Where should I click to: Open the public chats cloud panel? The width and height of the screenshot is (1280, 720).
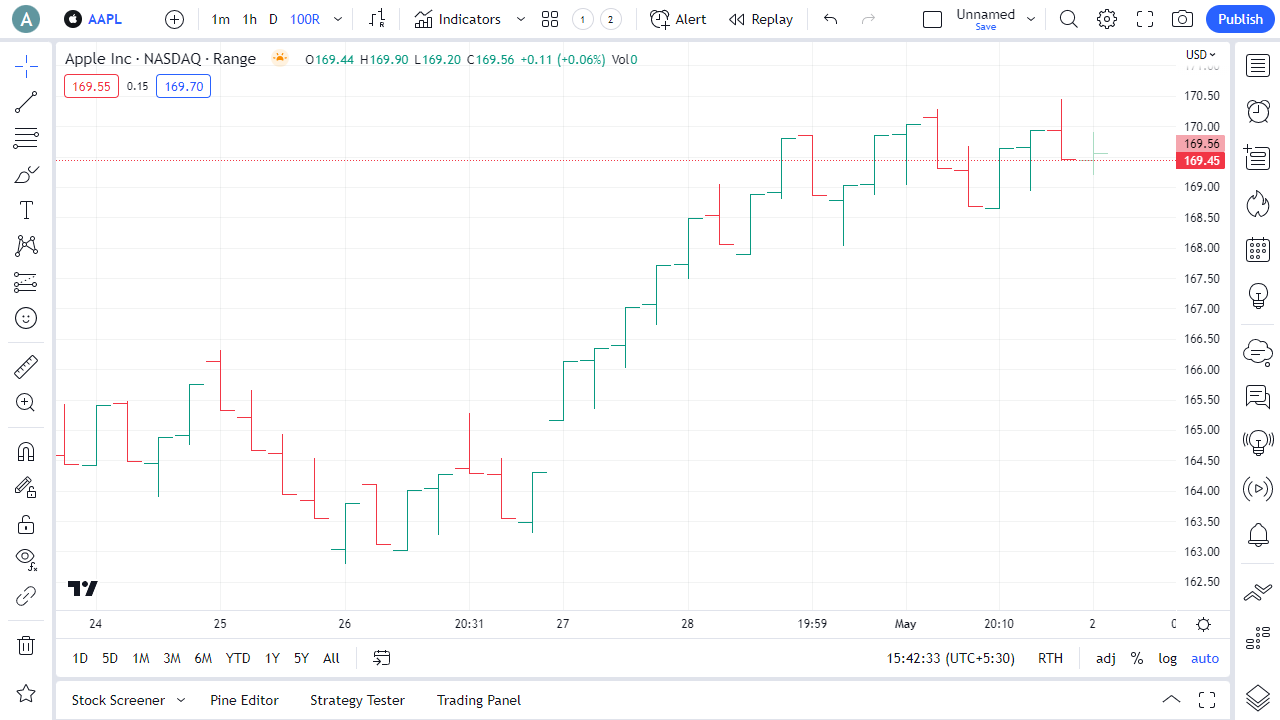pos(1257,352)
